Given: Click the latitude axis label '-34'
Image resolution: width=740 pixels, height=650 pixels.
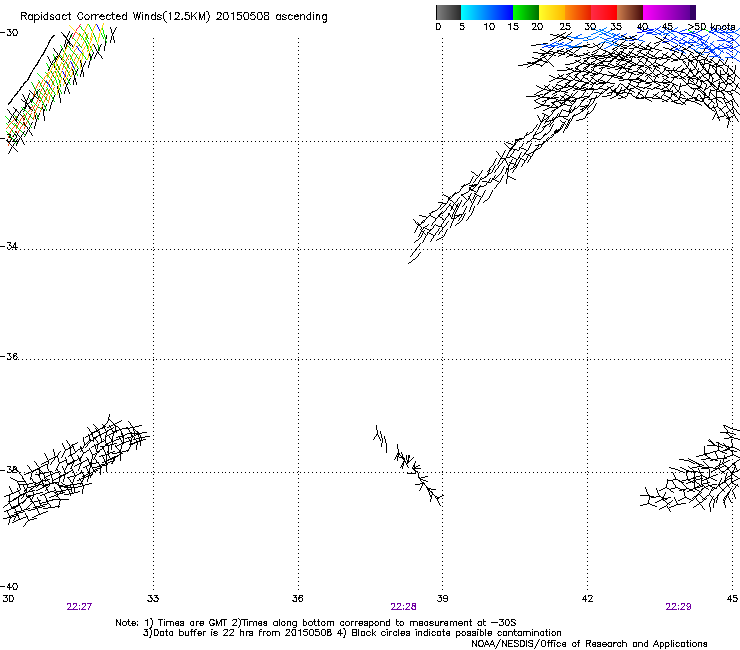Looking at the screenshot, I should pyautogui.click(x=9, y=246).
